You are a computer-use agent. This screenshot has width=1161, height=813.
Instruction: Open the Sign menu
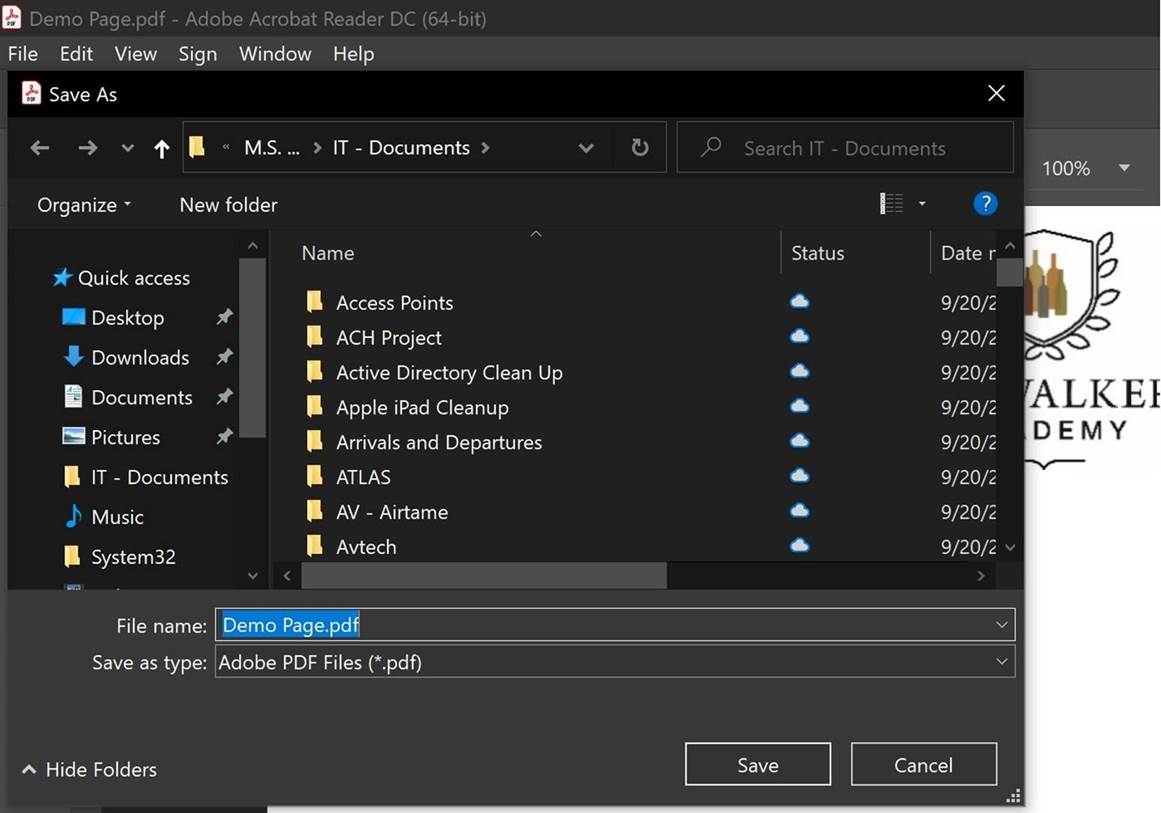click(x=197, y=54)
